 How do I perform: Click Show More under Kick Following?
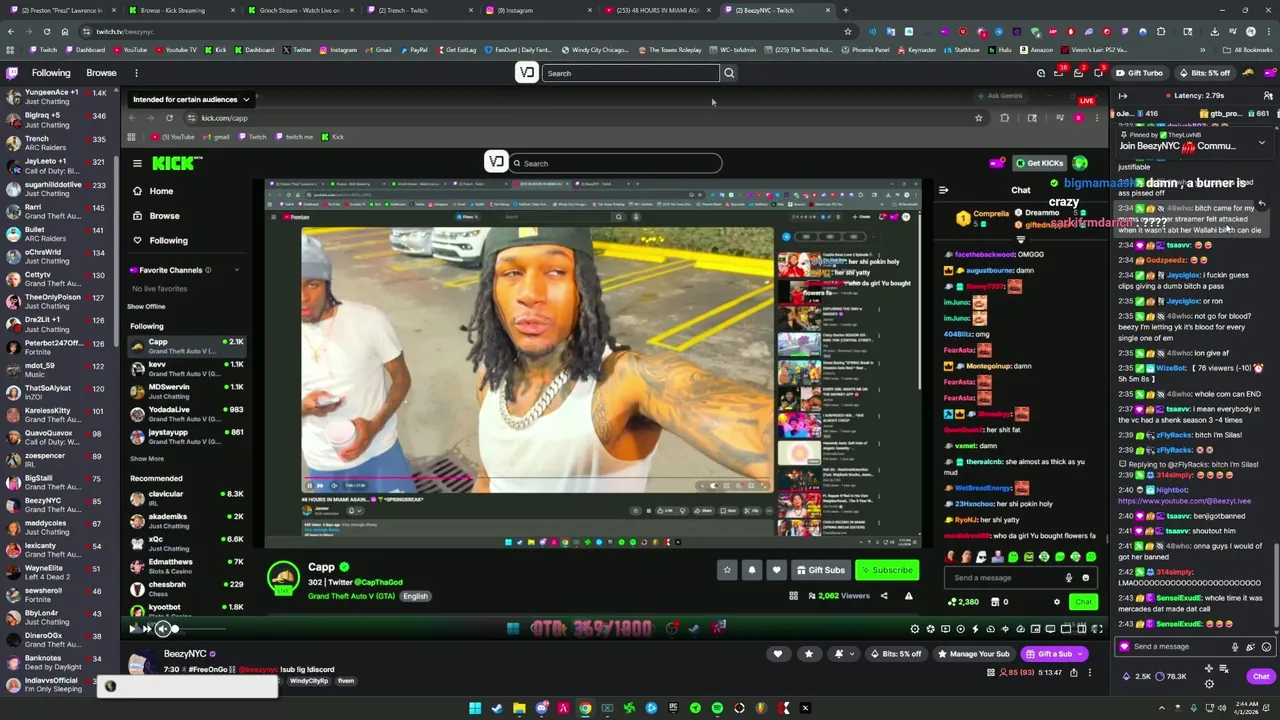coord(146,458)
